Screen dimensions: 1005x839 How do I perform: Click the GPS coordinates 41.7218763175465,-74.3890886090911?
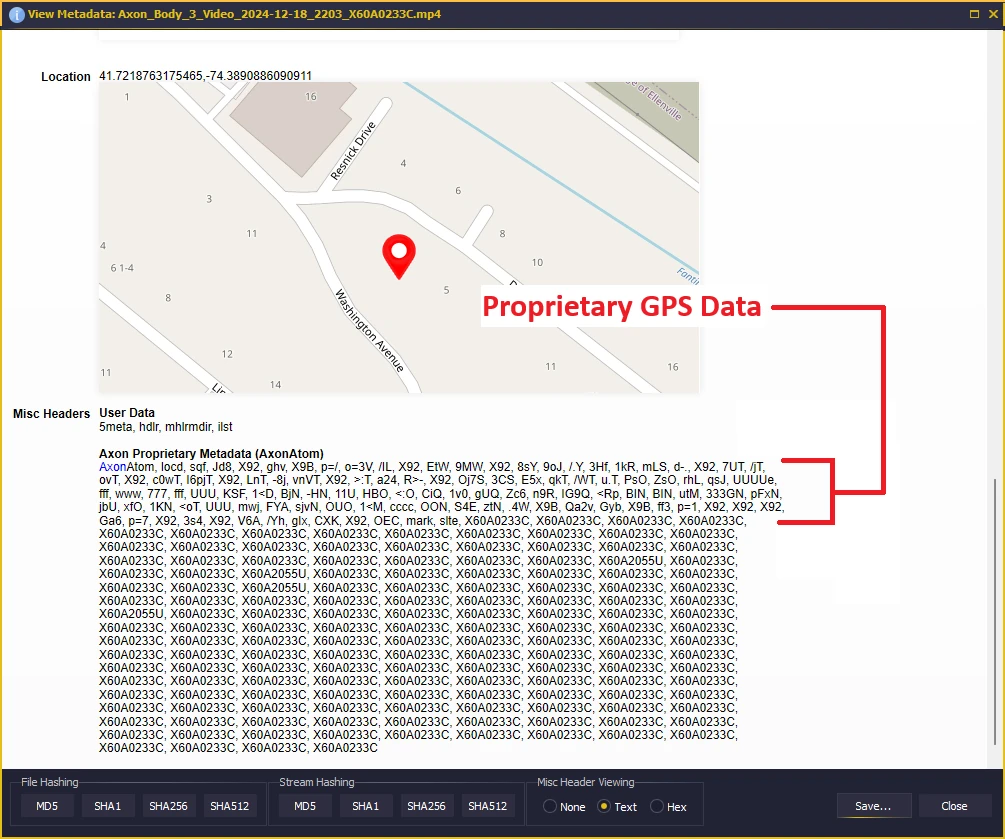click(x=205, y=76)
